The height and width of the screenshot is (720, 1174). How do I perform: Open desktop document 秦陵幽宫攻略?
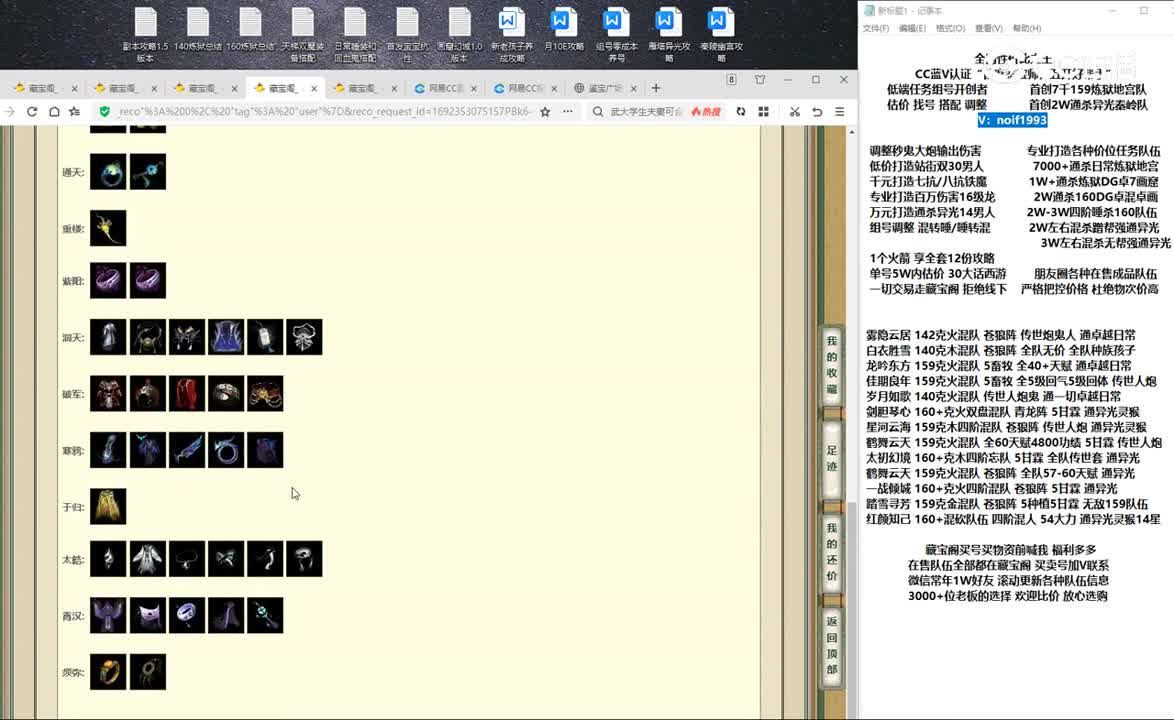(721, 34)
